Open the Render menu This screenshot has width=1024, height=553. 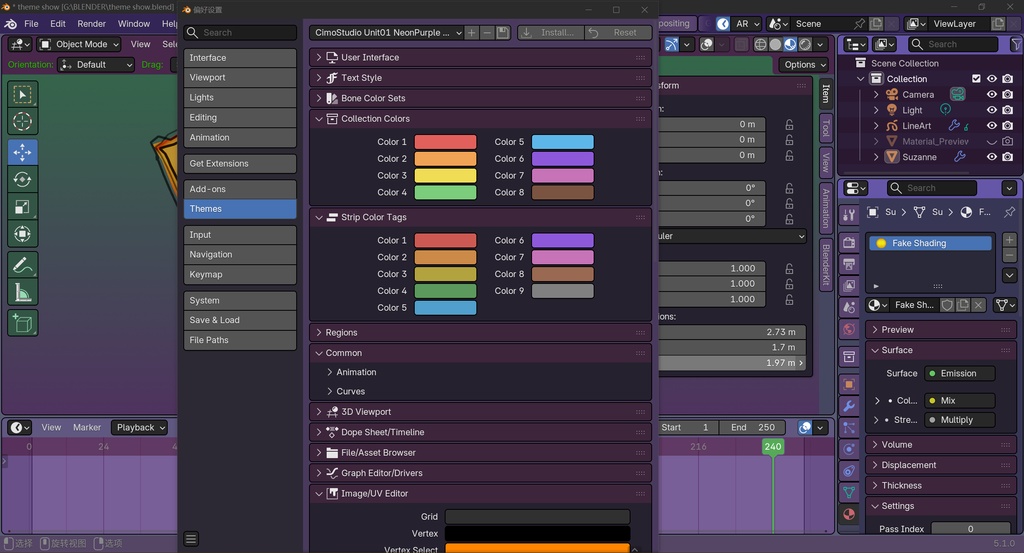click(x=91, y=24)
